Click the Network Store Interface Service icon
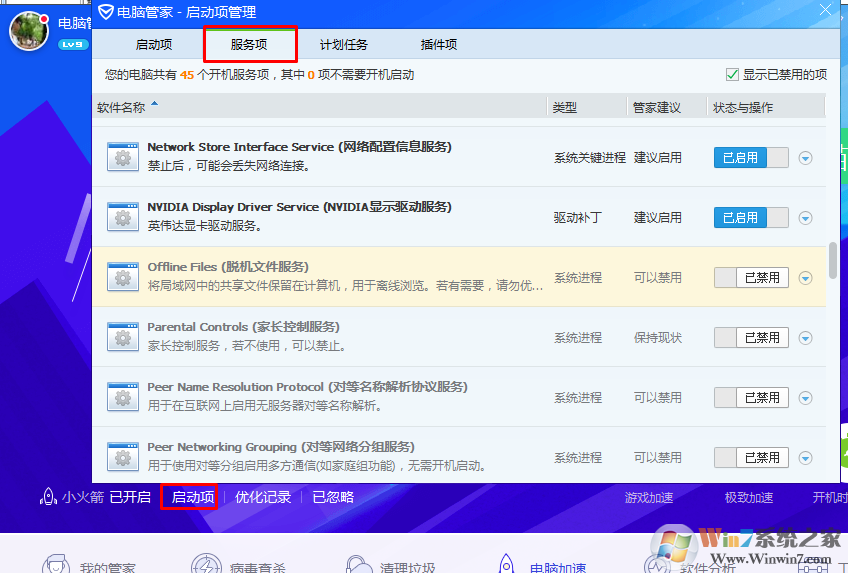This screenshot has height=573, width=848. pos(123,157)
